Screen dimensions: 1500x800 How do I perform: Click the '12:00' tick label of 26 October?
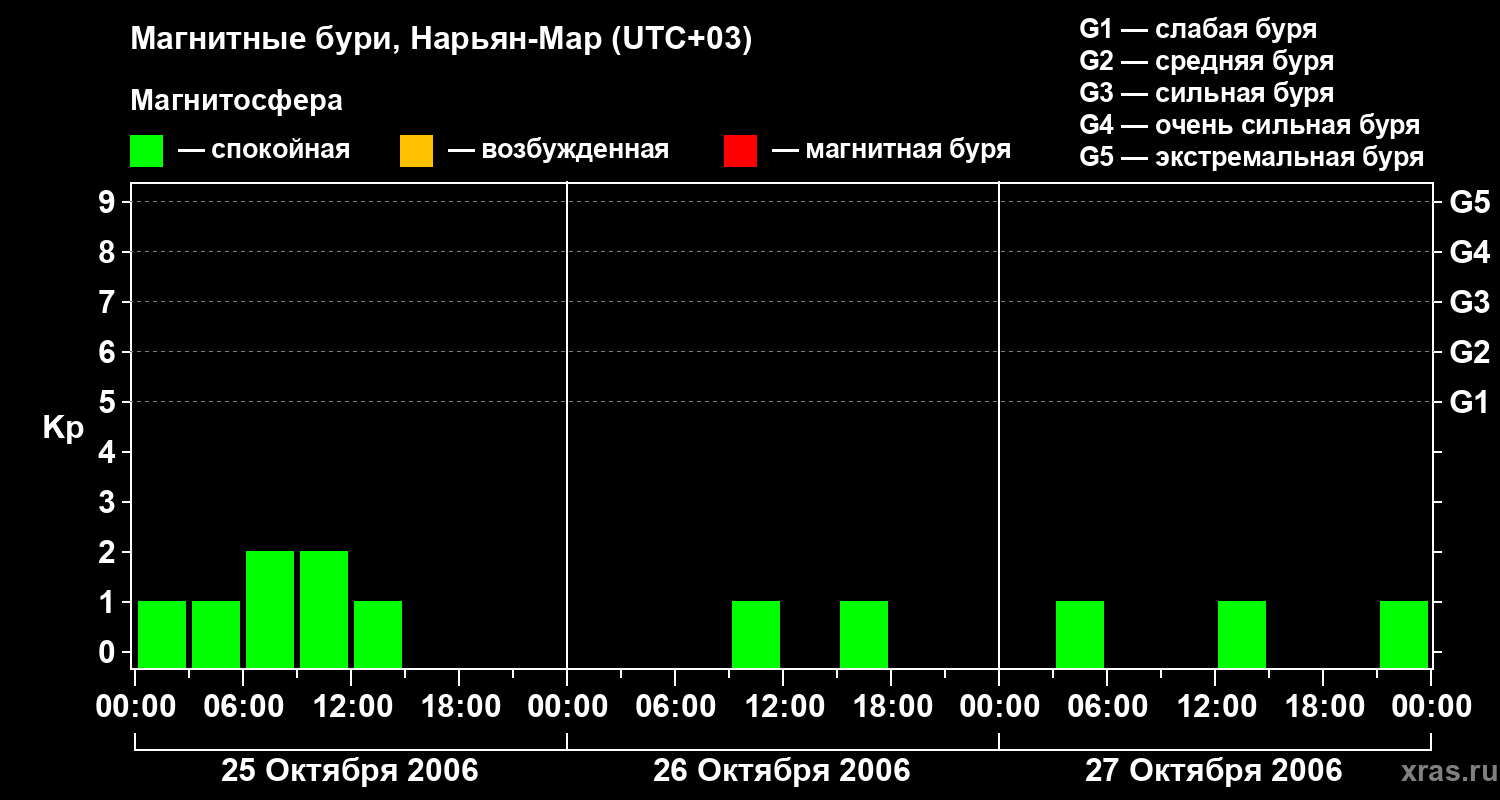(783, 707)
